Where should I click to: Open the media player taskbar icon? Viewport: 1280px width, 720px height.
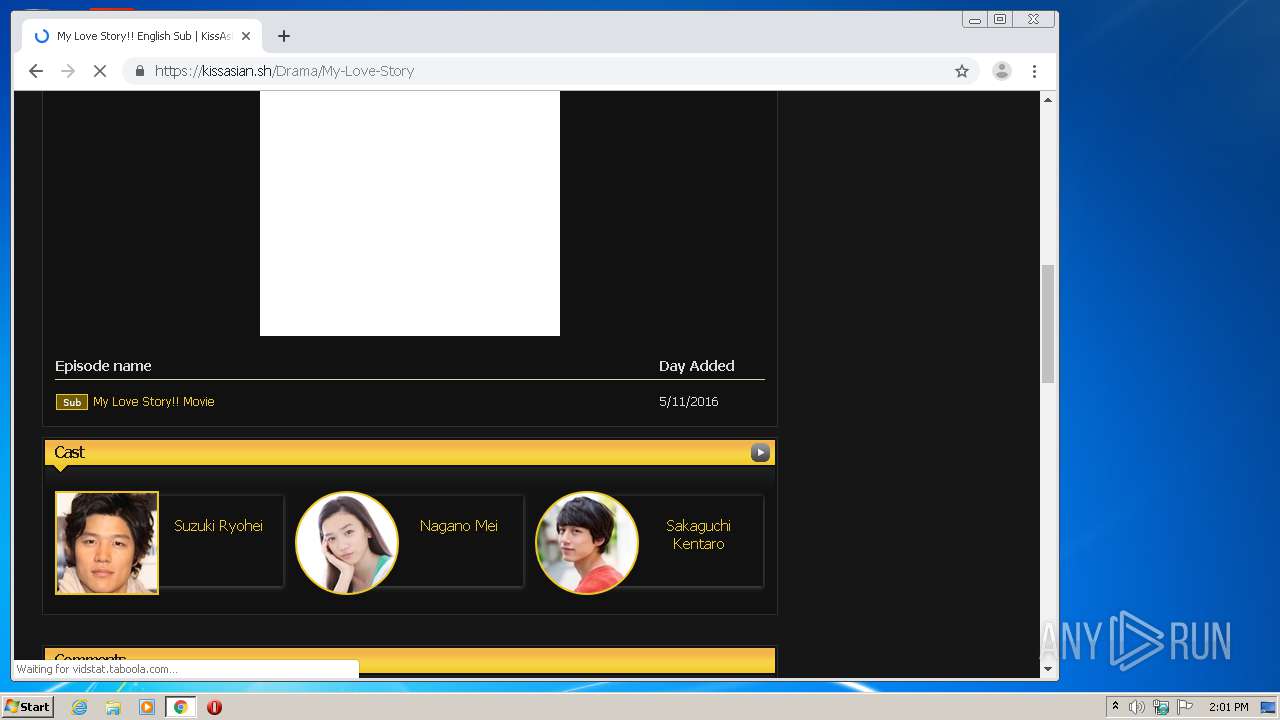coord(147,707)
